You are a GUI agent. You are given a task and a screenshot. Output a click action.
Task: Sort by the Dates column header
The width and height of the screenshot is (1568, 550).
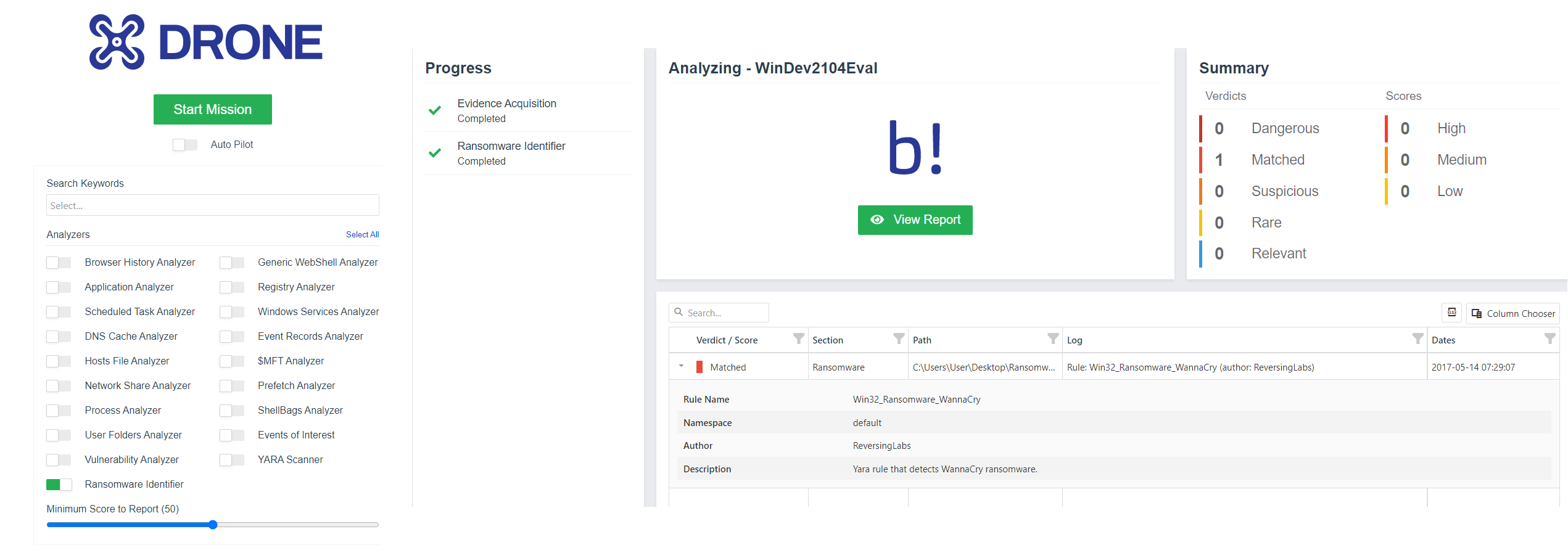(1443, 340)
